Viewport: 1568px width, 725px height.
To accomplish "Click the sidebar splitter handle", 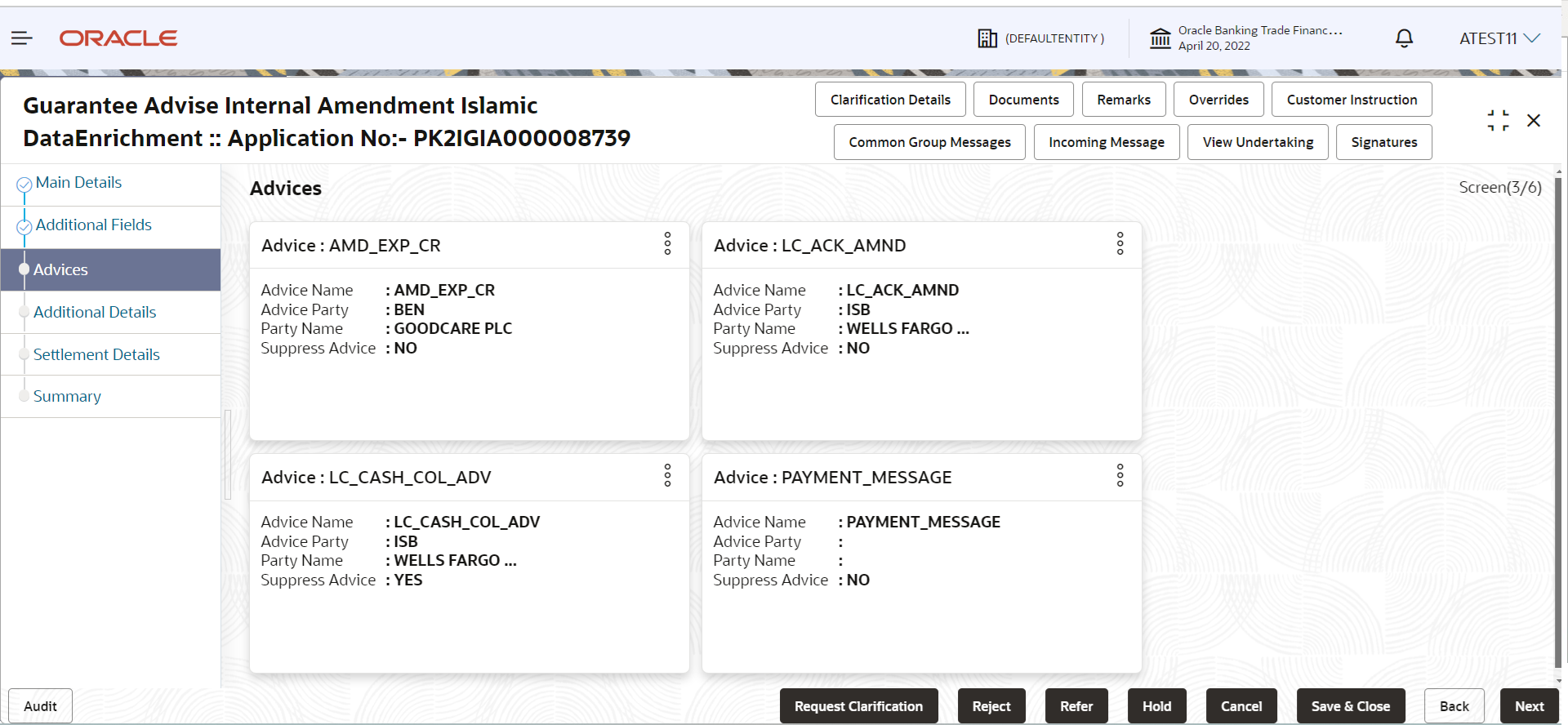I will click(228, 455).
